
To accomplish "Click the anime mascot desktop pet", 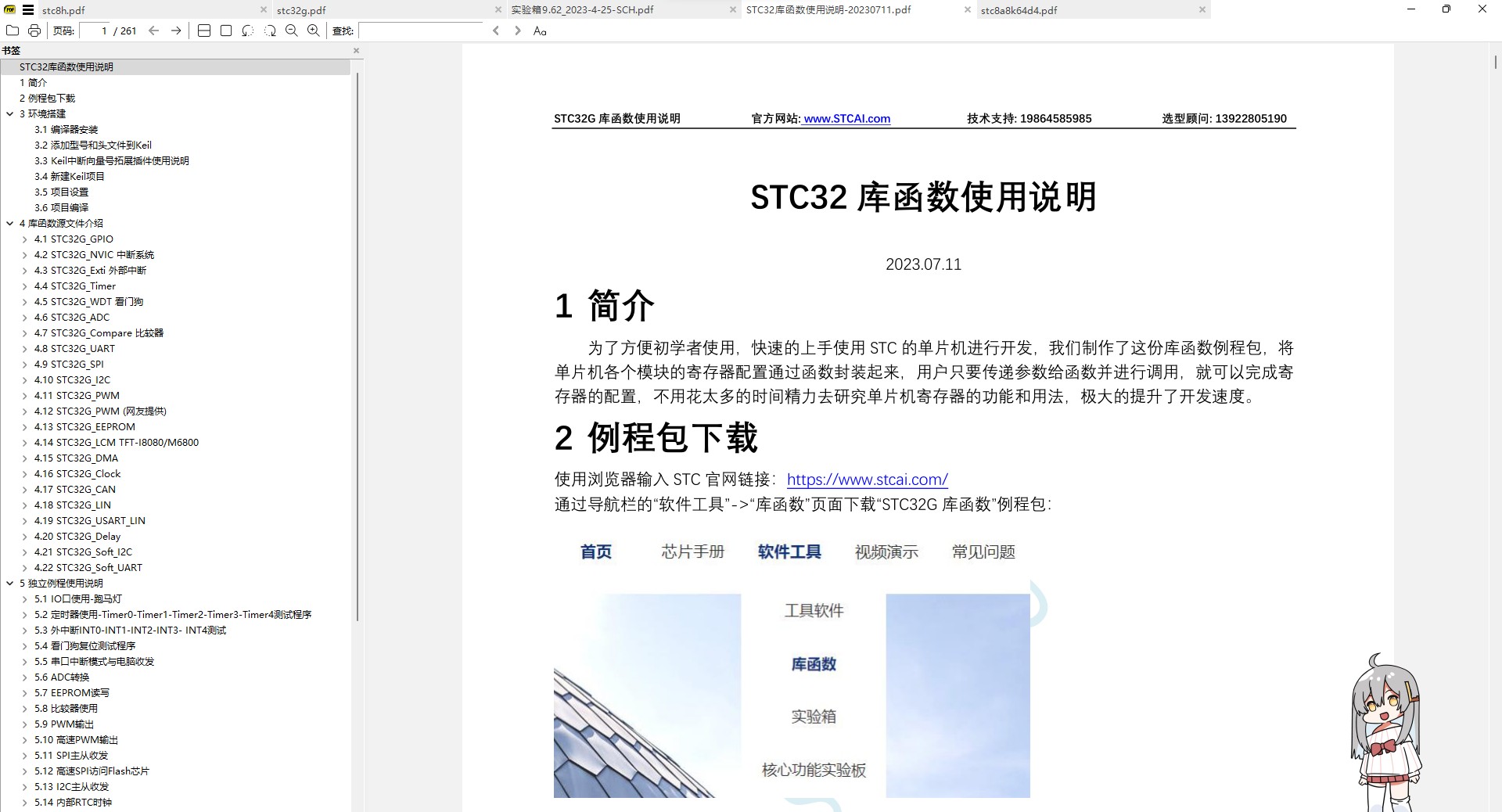I will [x=1385, y=733].
